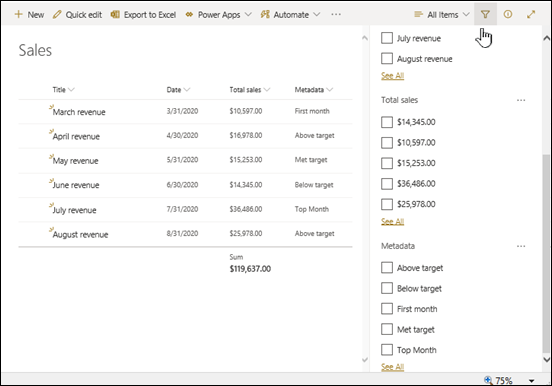Check the $14,345.00 filter checkbox
The height and width of the screenshot is (386, 552).
[x=387, y=122]
